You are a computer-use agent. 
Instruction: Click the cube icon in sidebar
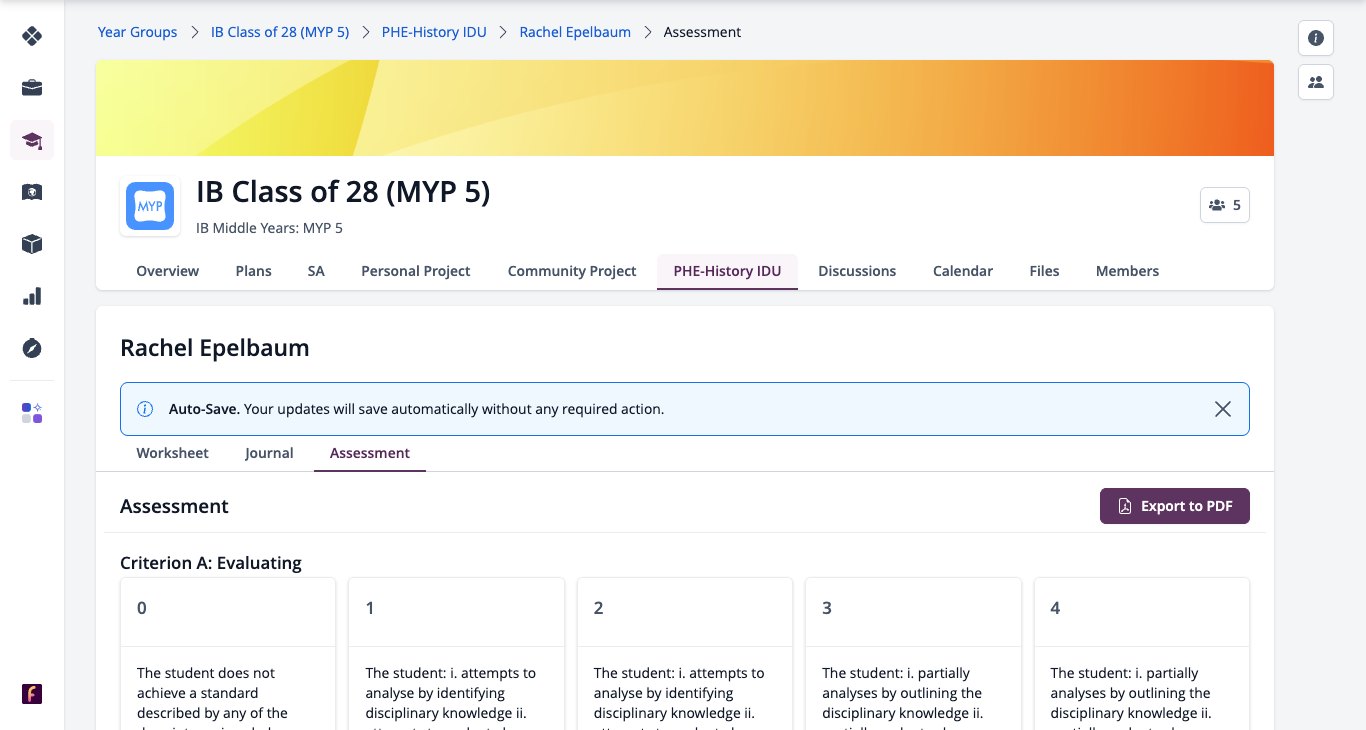(x=32, y=244)
